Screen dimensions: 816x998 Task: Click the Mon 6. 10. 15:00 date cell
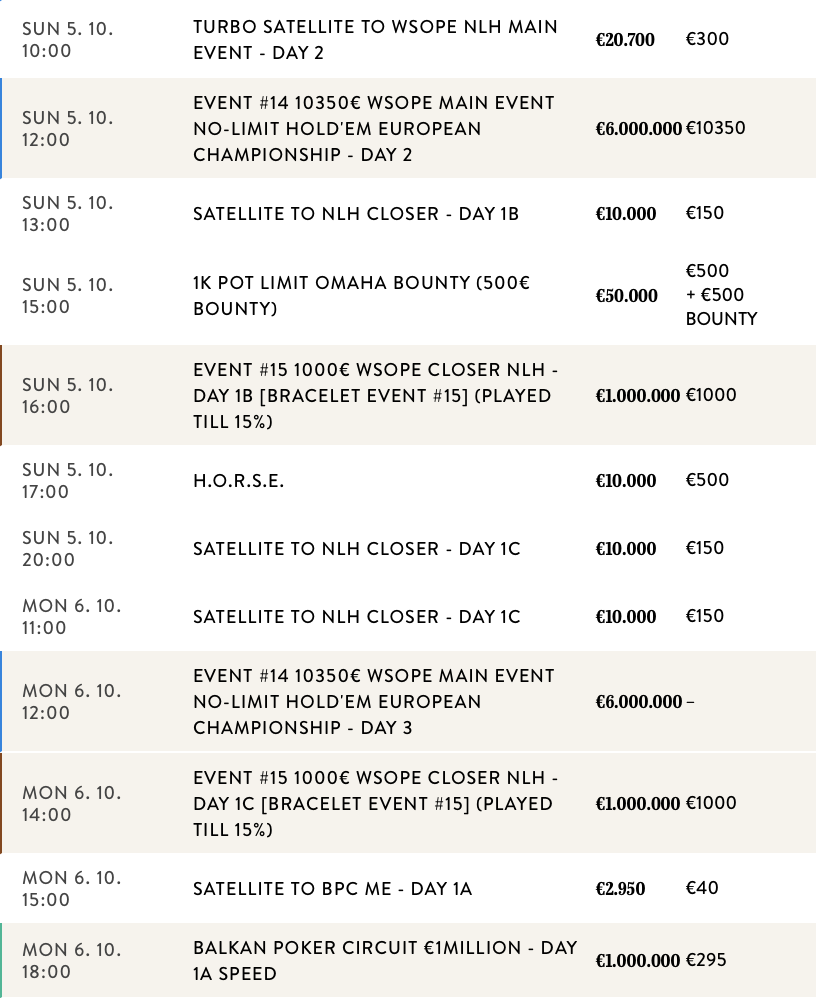72,889
